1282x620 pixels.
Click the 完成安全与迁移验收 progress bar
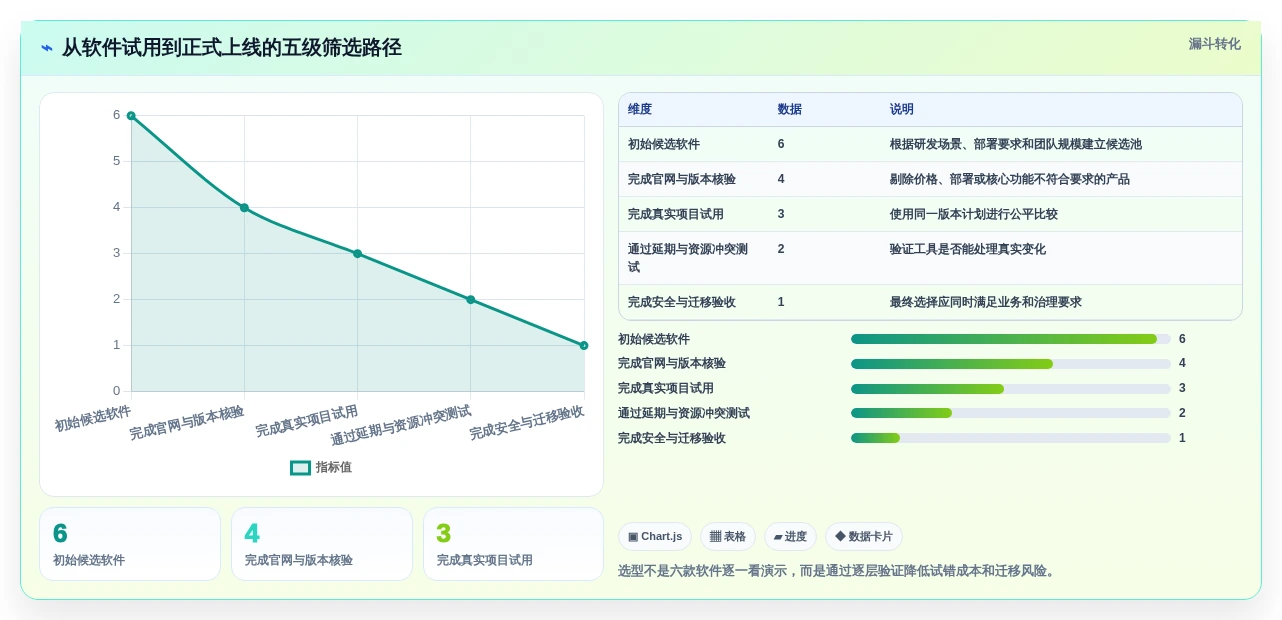pos(1010,438)
